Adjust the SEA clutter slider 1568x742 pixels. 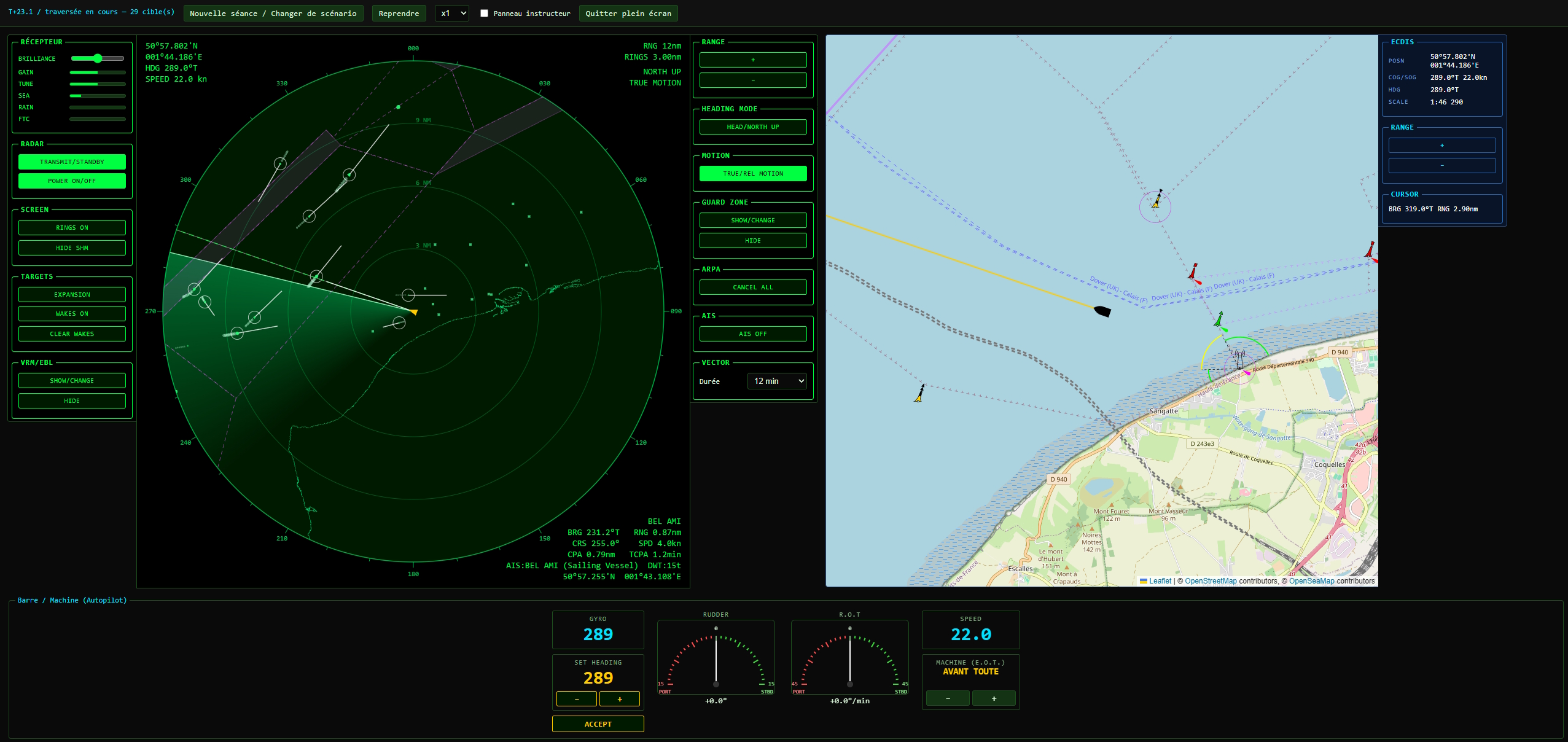click(98, 96)
